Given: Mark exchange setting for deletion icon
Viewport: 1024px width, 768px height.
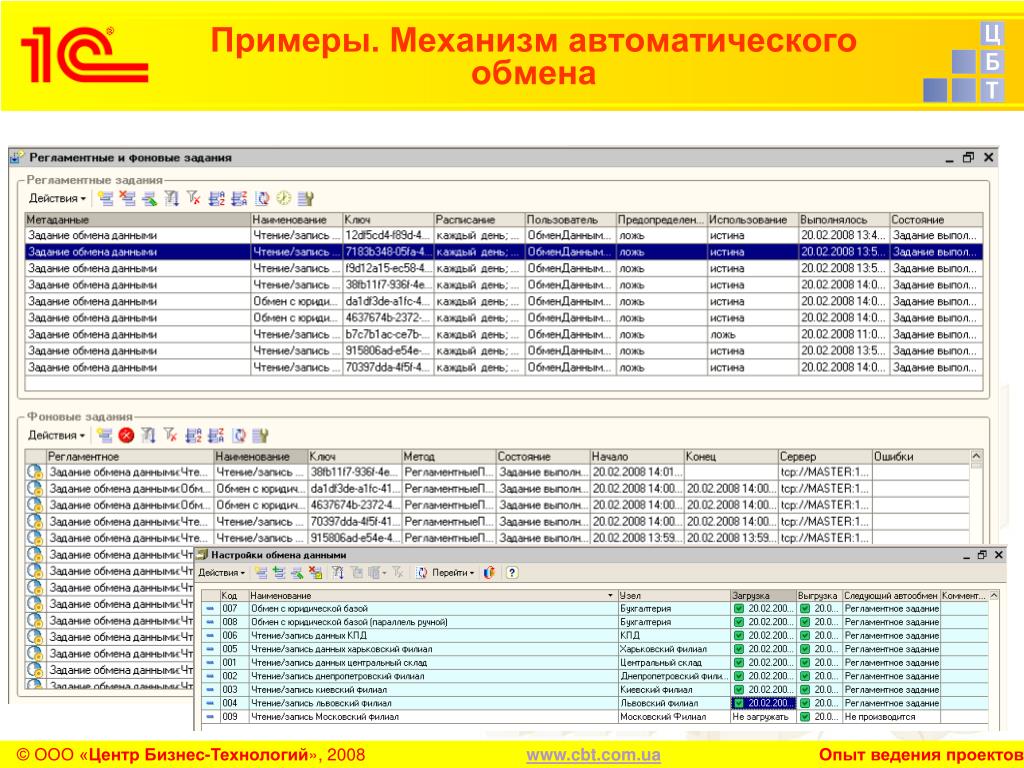Looking at the screenshot, I should coord(316,573).
